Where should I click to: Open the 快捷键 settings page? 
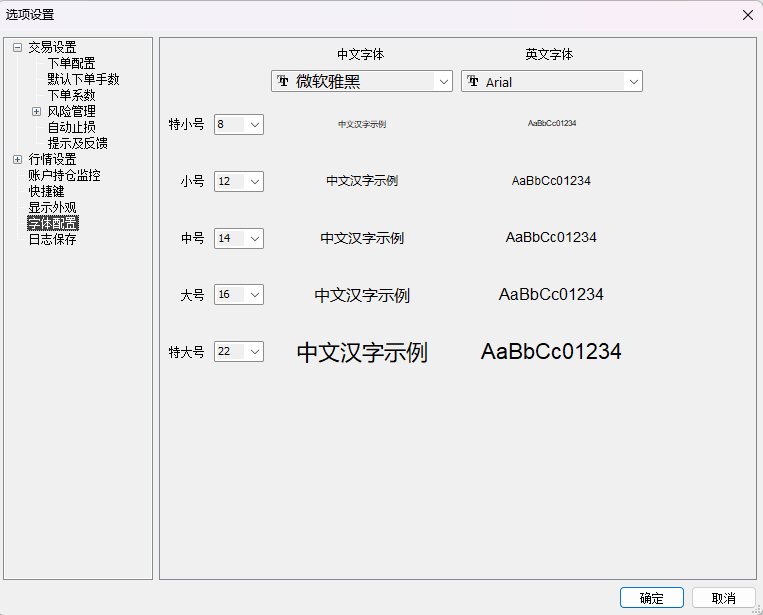[46, 191]
